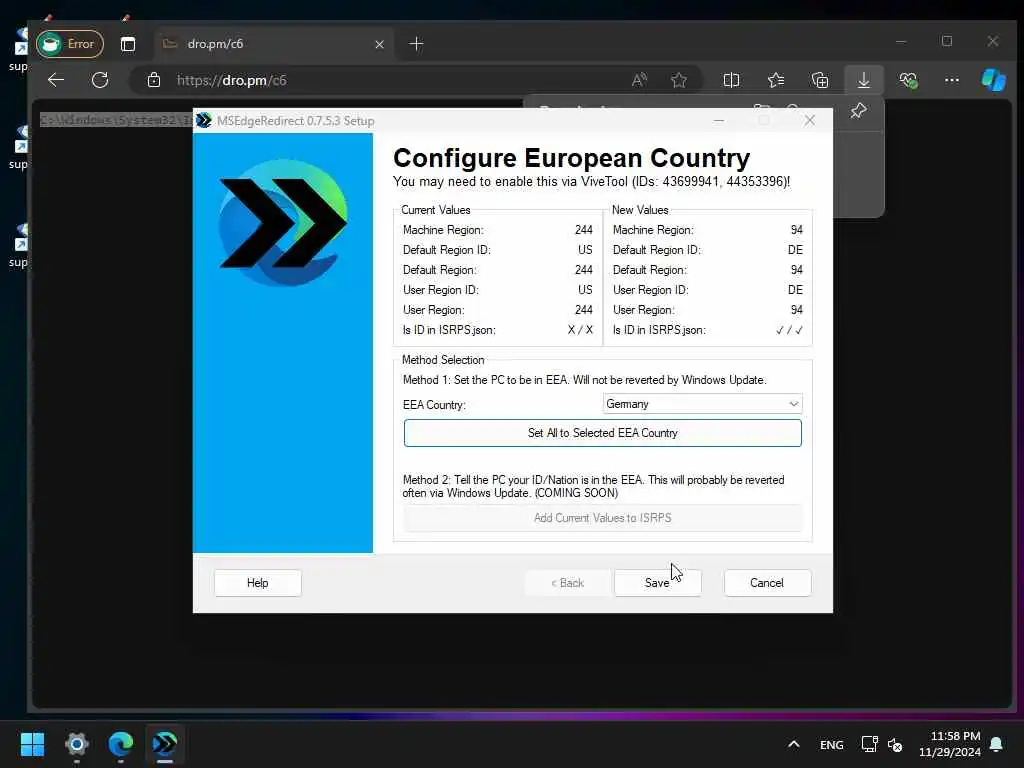Click MSEdgeRedirect taskbar icon
The height and width of the screenshot is (768, 1024).
coord(165,744)
